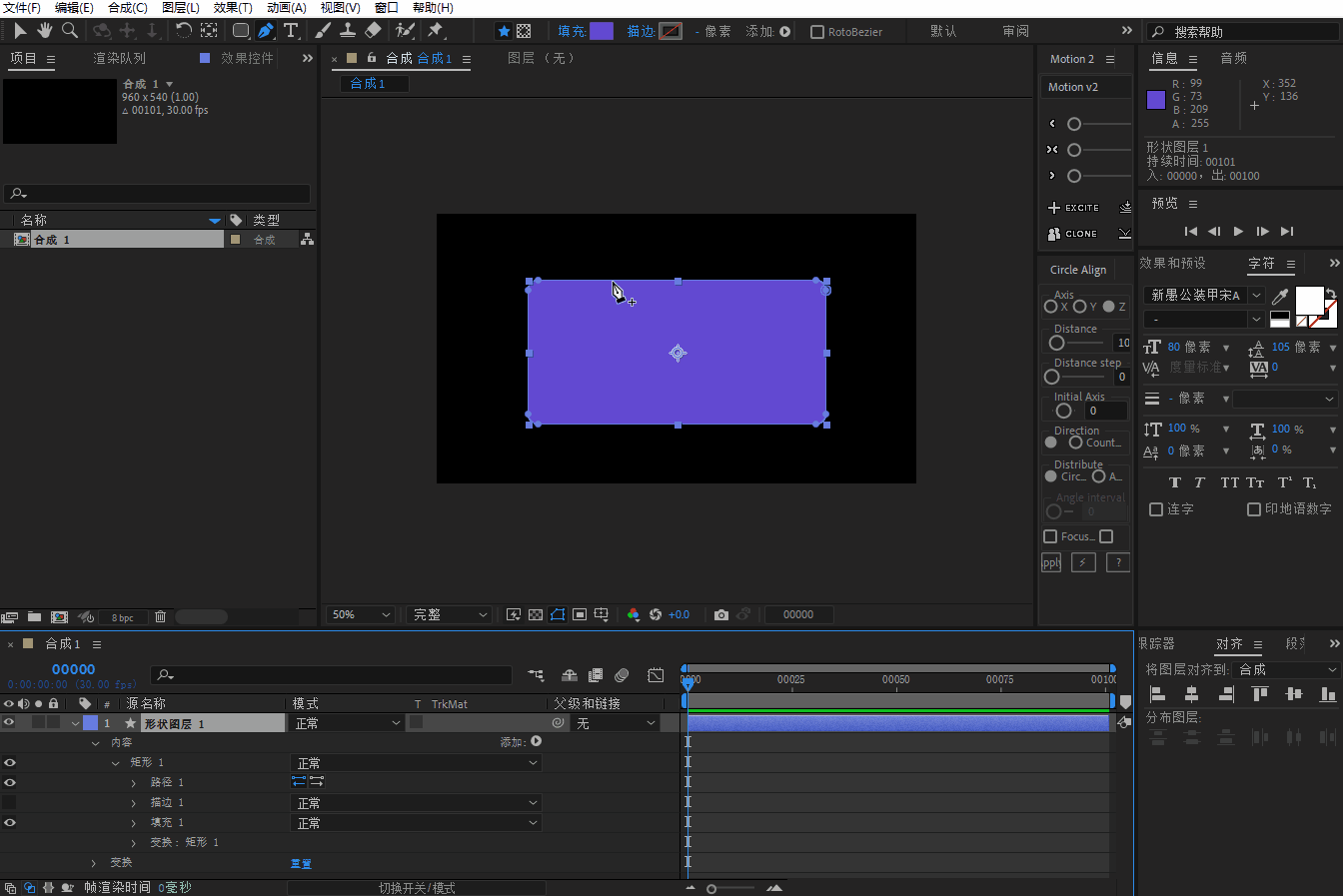Click the timeline zoom slider handle
This screenshot has width=1343, height=896.
point(711,888)
